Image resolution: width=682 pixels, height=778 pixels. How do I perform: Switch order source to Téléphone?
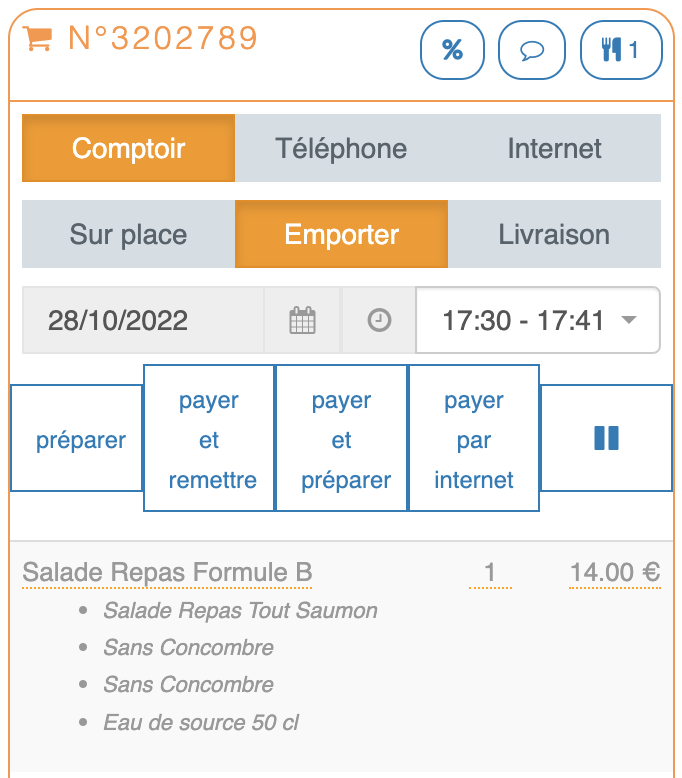pos(341,149)
